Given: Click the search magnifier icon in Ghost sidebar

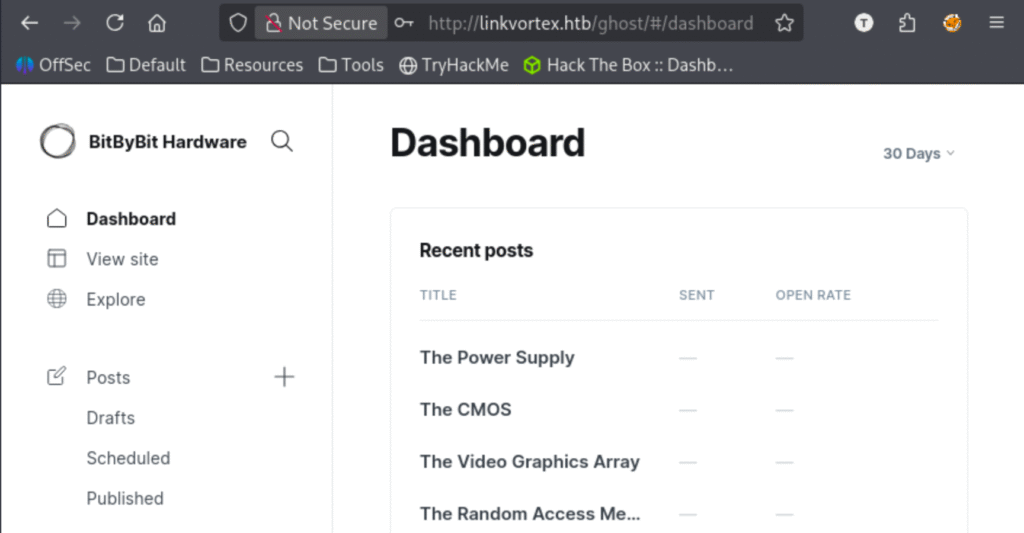Looking at the screenshot, I should click(282, 142).
